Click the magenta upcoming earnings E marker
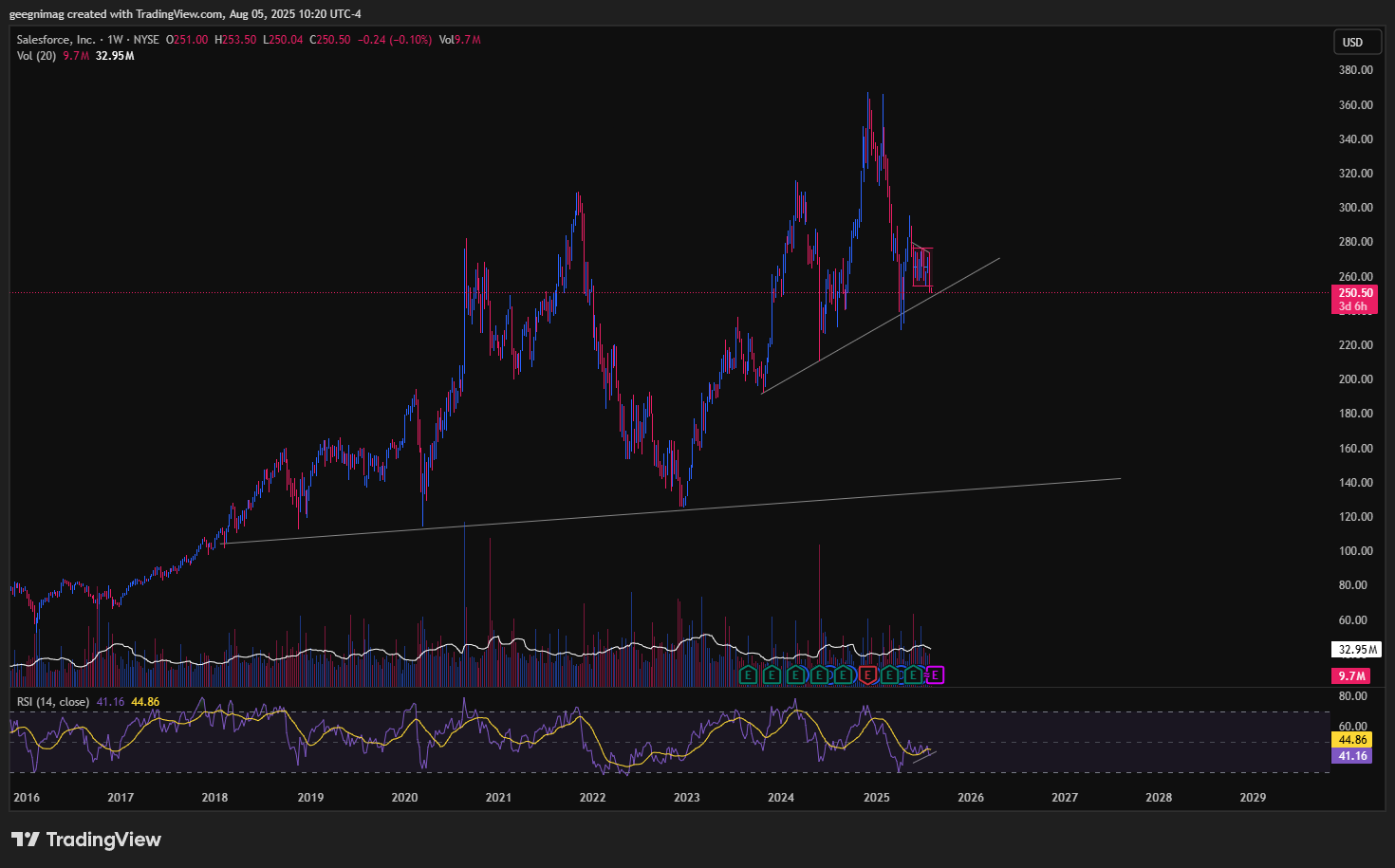This screenshot has height=868, width=1395. point(936,675)
